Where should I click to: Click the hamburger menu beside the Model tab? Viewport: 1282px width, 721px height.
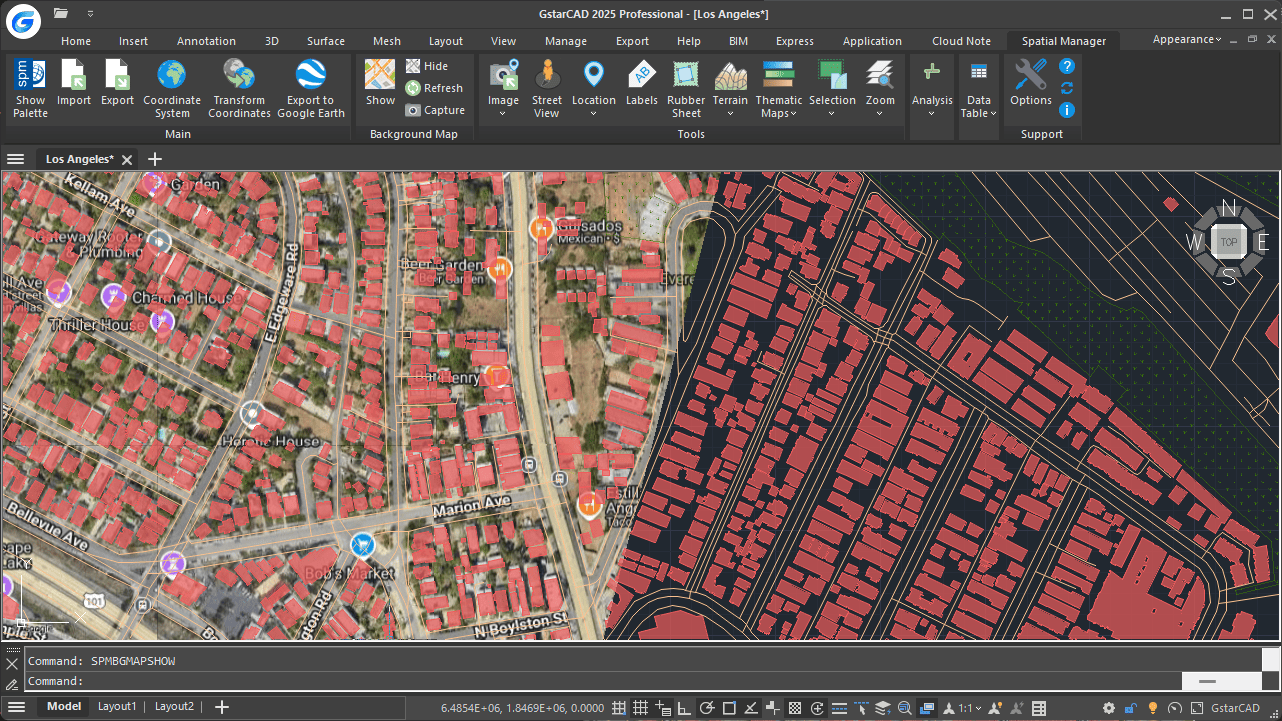pos(16,707)
